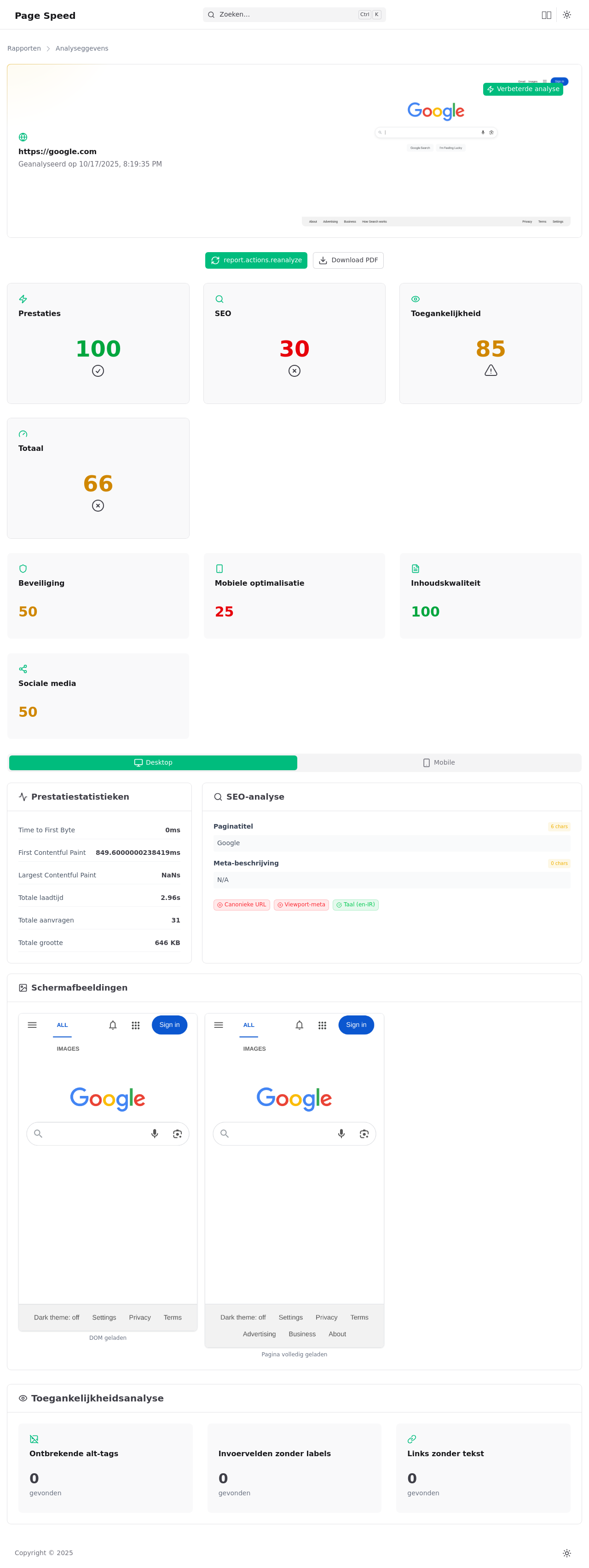The width and height of the screenshot is (589, 1568).
Task: Click the shield icon on Beveiliging card
Action: click(23, 569)
